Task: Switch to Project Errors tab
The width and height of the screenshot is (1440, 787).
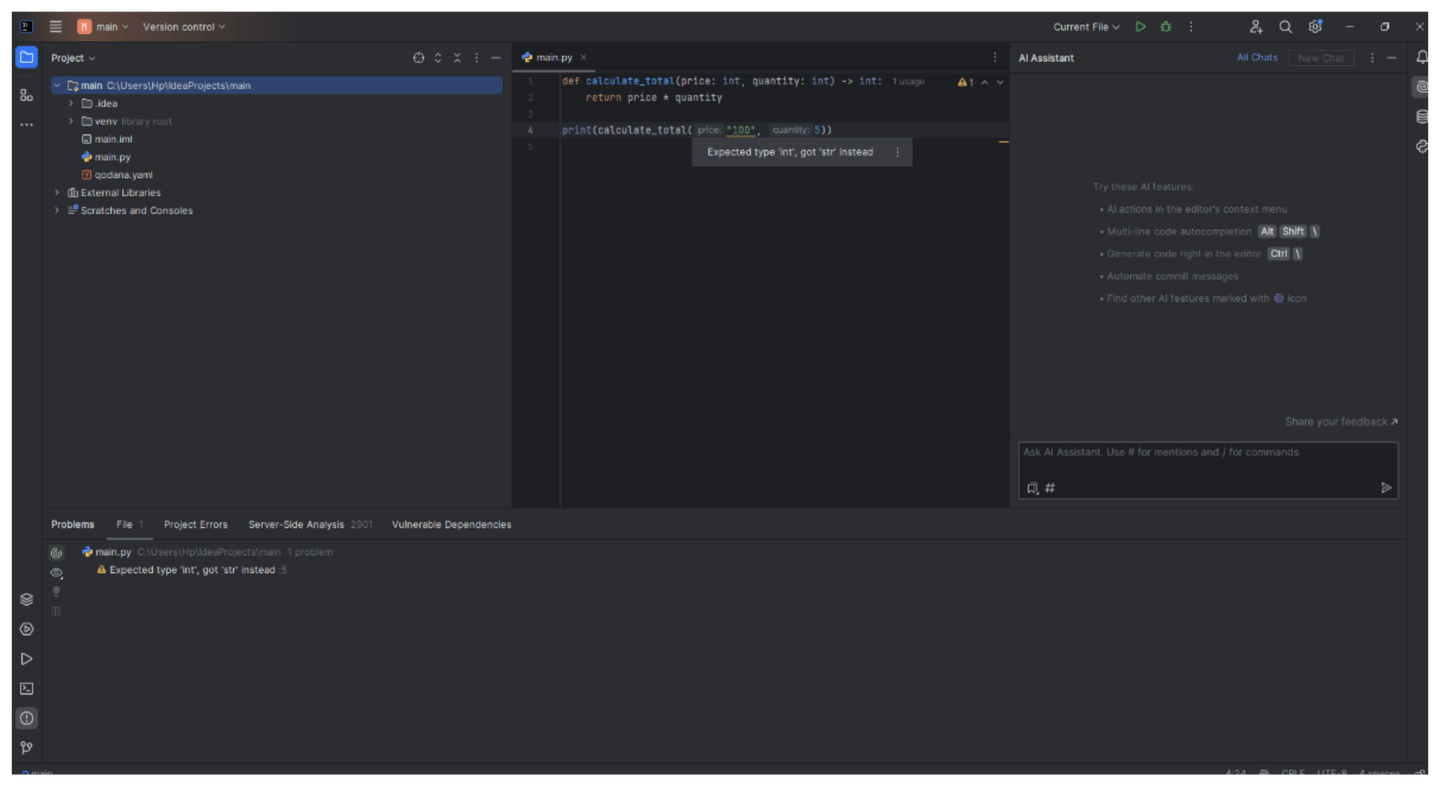Action: (x=195, y=525)
